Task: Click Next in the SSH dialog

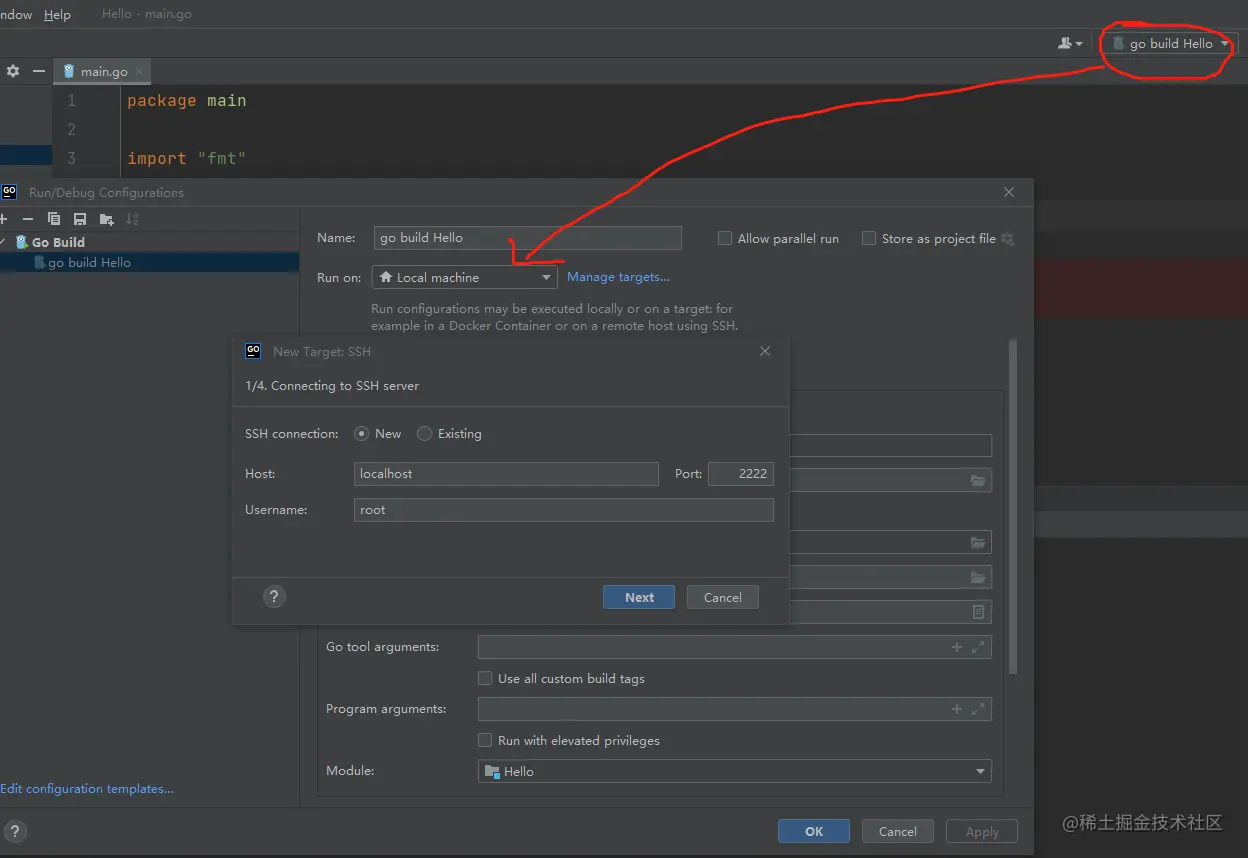Action: click(639, 597)
